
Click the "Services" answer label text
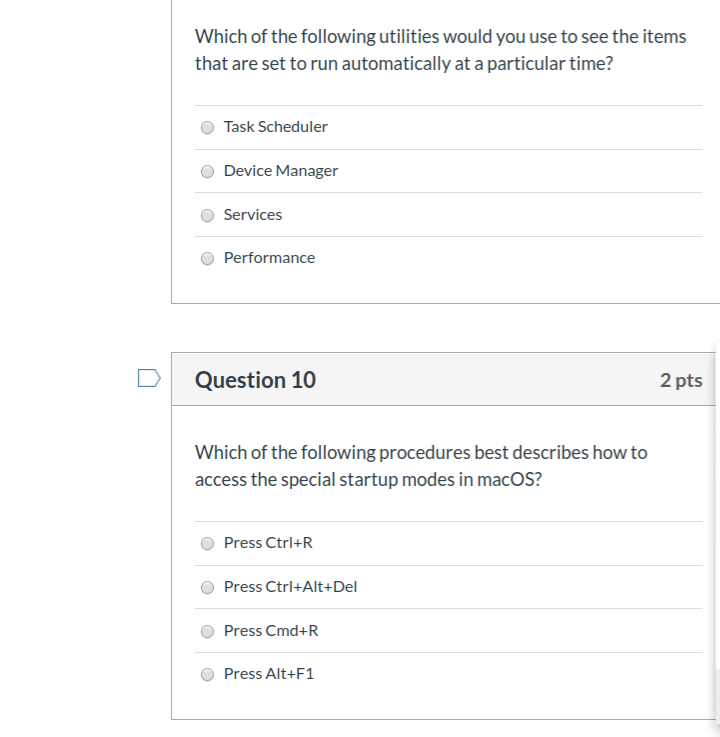pyautogui.click(x=253, y=215)
